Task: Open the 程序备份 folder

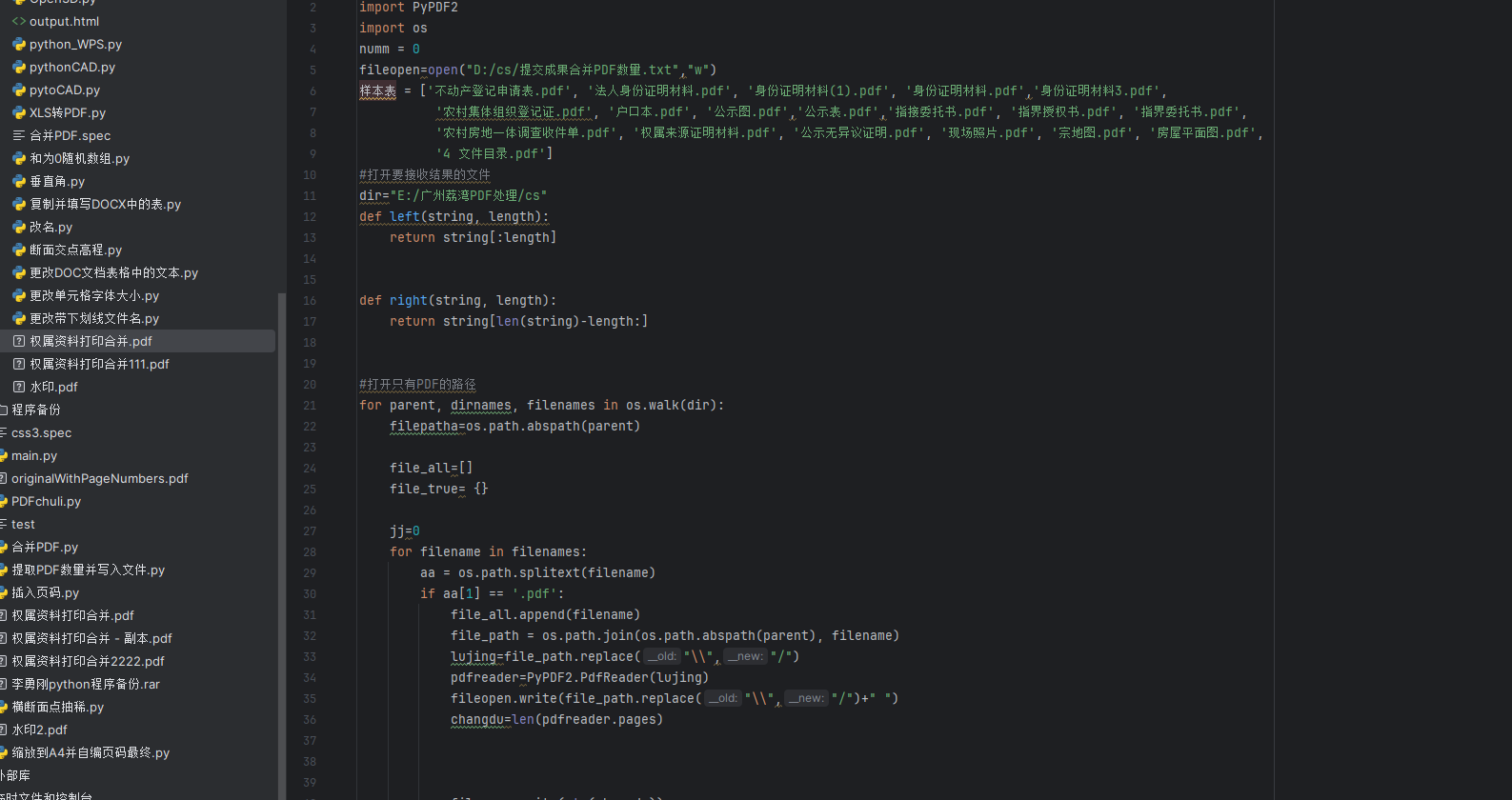Action: pyautogui.click(x=35, y=410)
